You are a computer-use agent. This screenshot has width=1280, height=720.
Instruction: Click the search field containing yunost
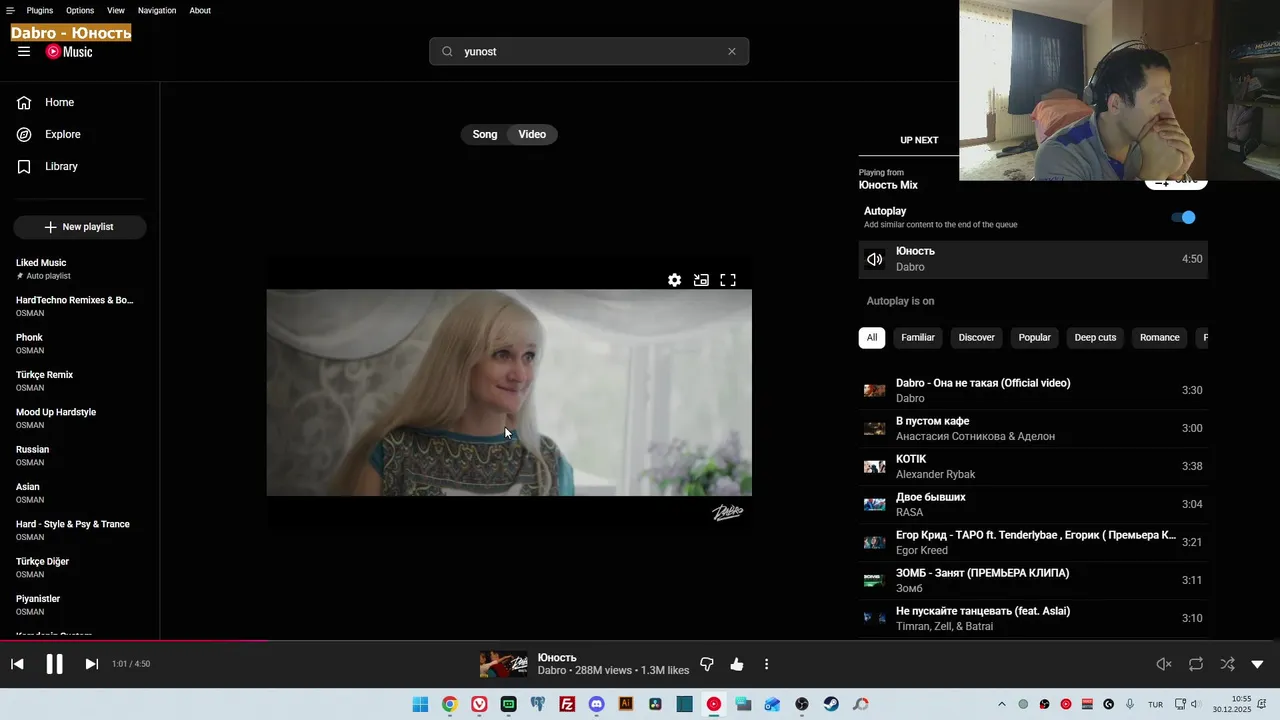pyautogui.click(x=589, y=52)
